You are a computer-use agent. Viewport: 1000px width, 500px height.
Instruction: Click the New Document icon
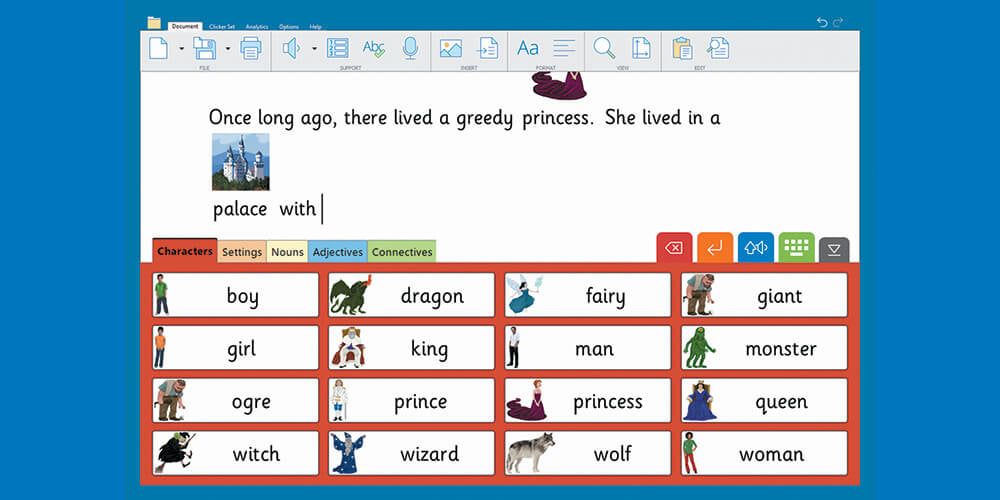(158, 48)
